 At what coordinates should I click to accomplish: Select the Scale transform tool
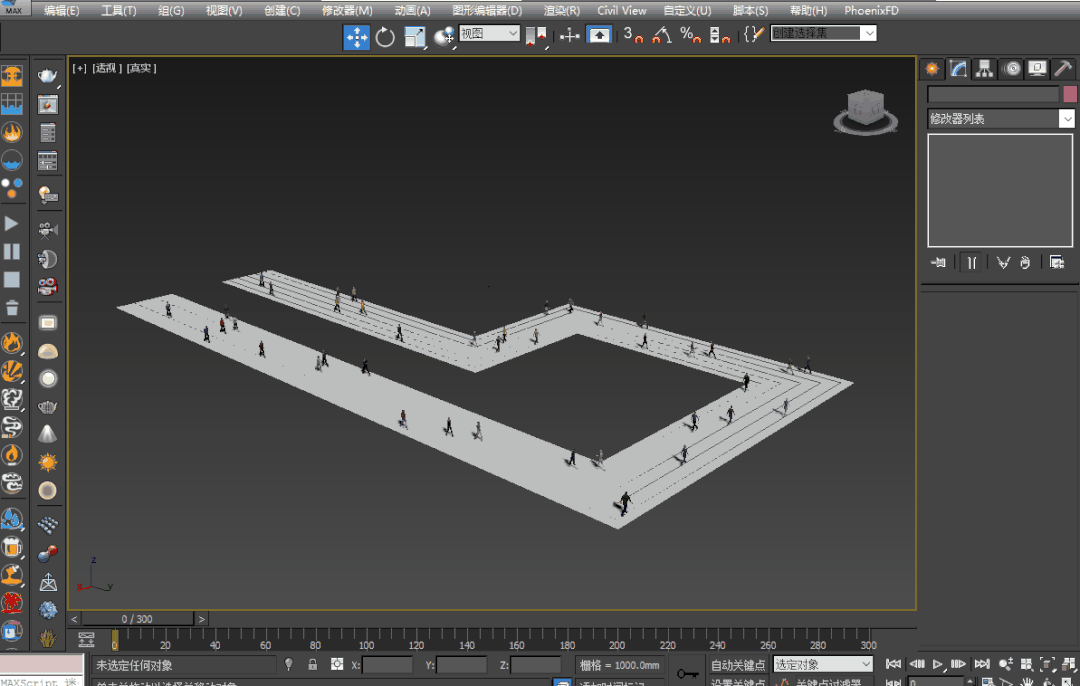[x=415, y=37]
